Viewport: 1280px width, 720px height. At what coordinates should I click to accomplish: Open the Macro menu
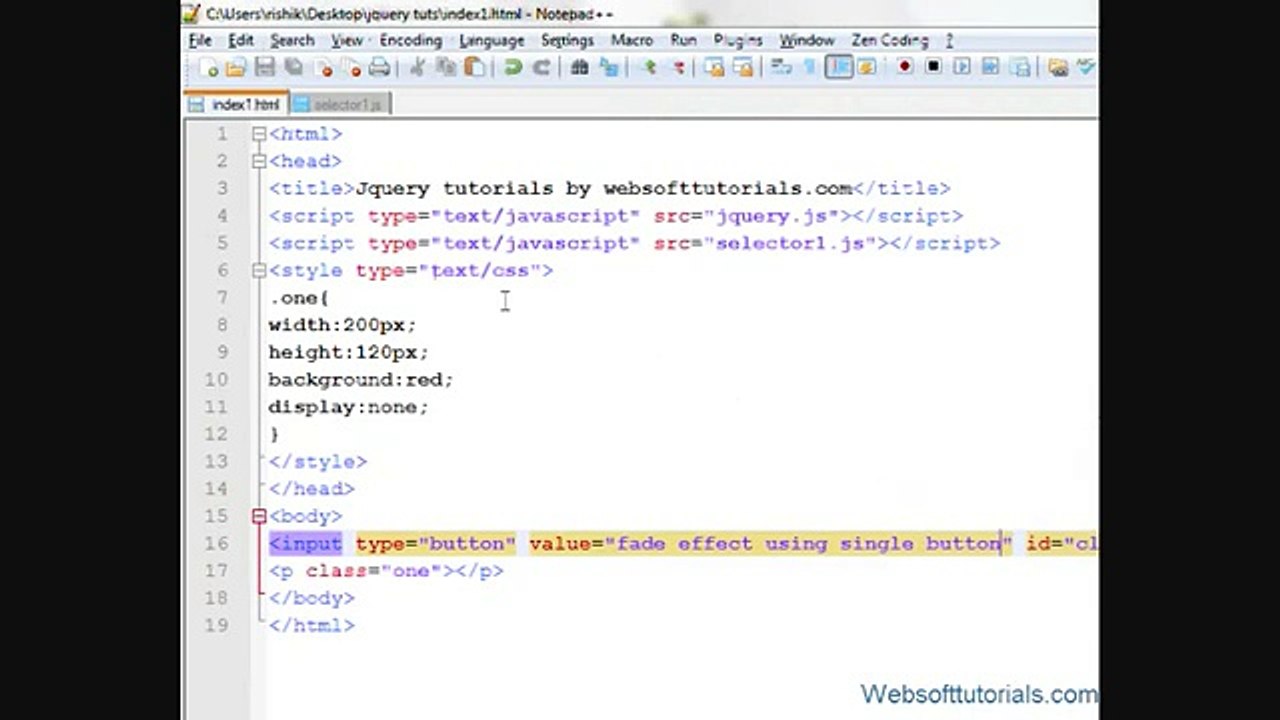click(632, 40)
